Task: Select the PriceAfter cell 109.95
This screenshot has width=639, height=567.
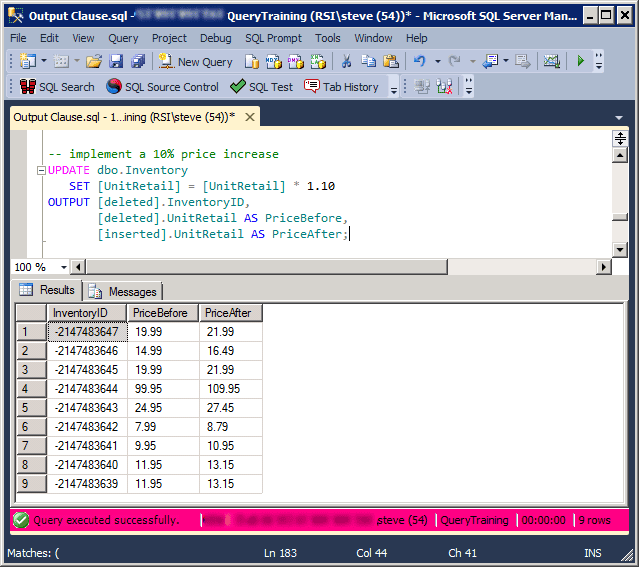Action: coord(231,389)
